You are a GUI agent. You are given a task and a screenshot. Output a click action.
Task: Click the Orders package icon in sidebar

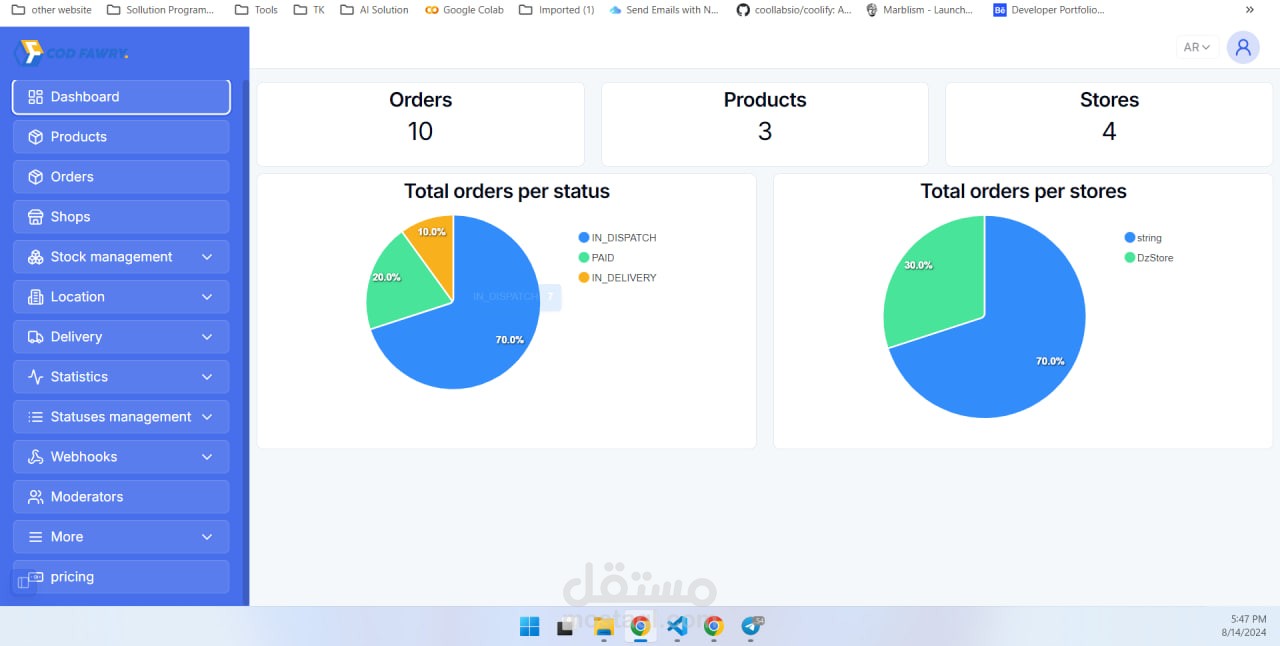[x=35, y=177]
